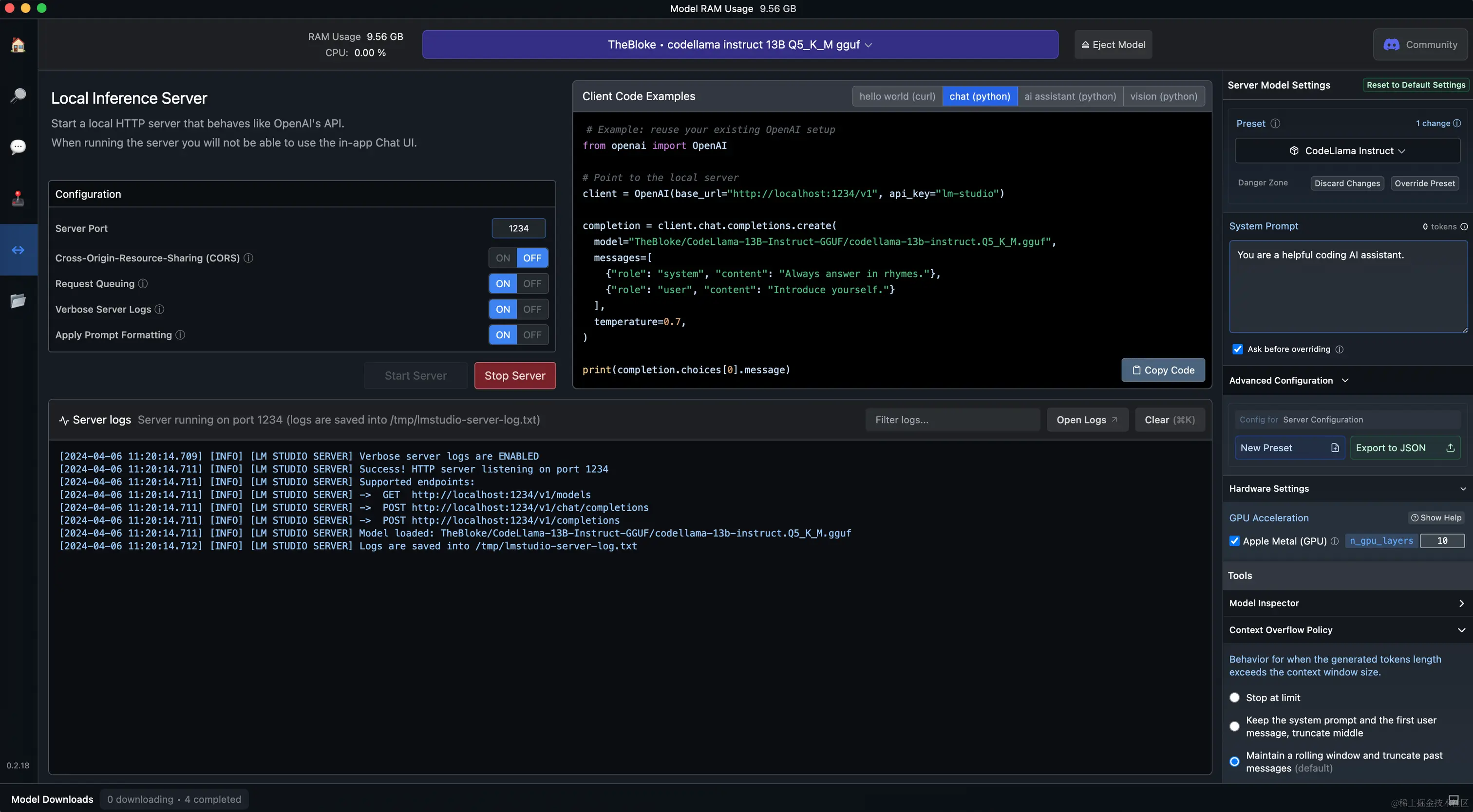Click the CORS info icon
The height and width of the screenshot is (812, 1473).
249,258
